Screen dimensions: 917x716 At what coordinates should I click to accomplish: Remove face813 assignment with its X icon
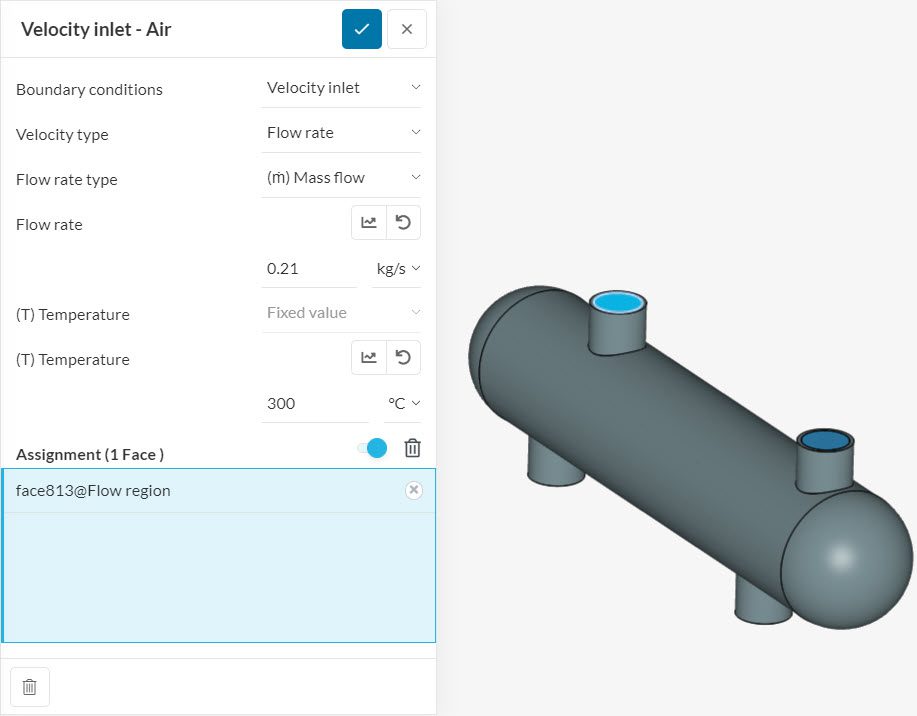[413, 490]
